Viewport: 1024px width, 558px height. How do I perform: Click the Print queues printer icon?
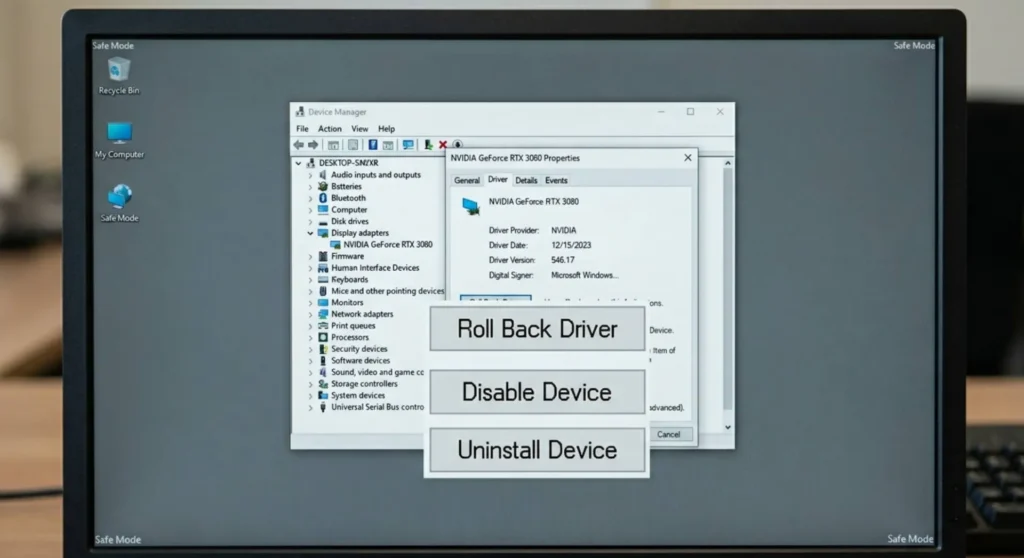(x=323, y=325)
